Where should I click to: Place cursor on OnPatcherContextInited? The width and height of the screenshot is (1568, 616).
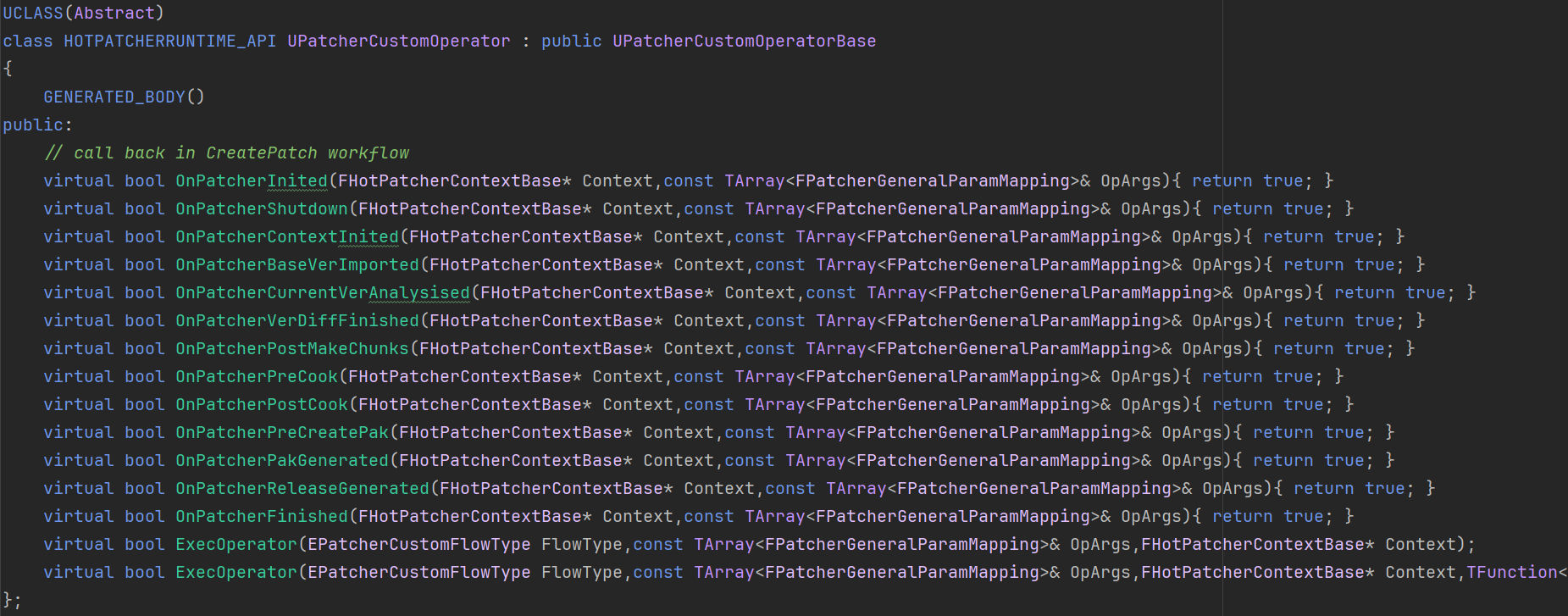(286, 236)
